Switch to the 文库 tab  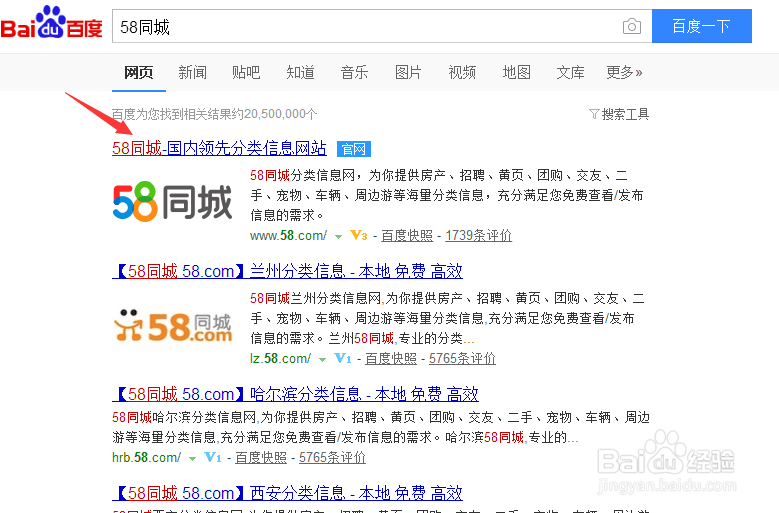[570, 73]
